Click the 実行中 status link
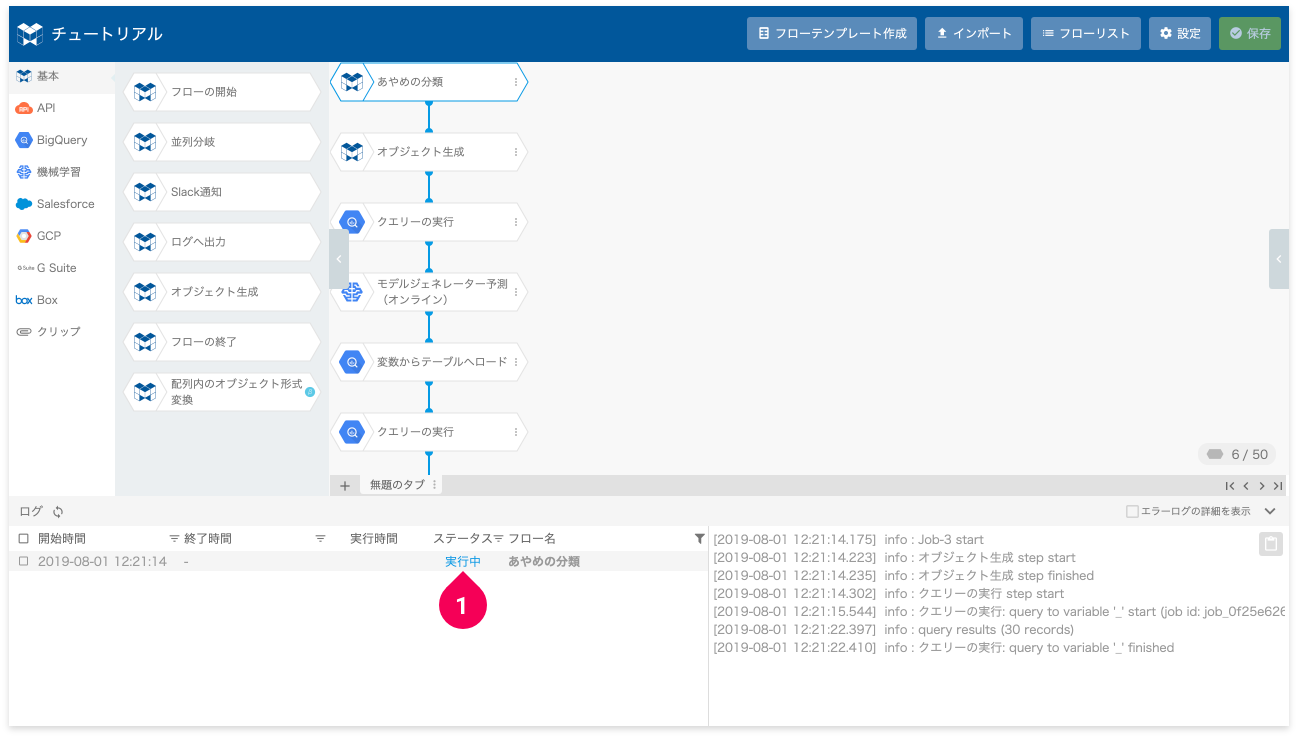 [x=463, y=562]
